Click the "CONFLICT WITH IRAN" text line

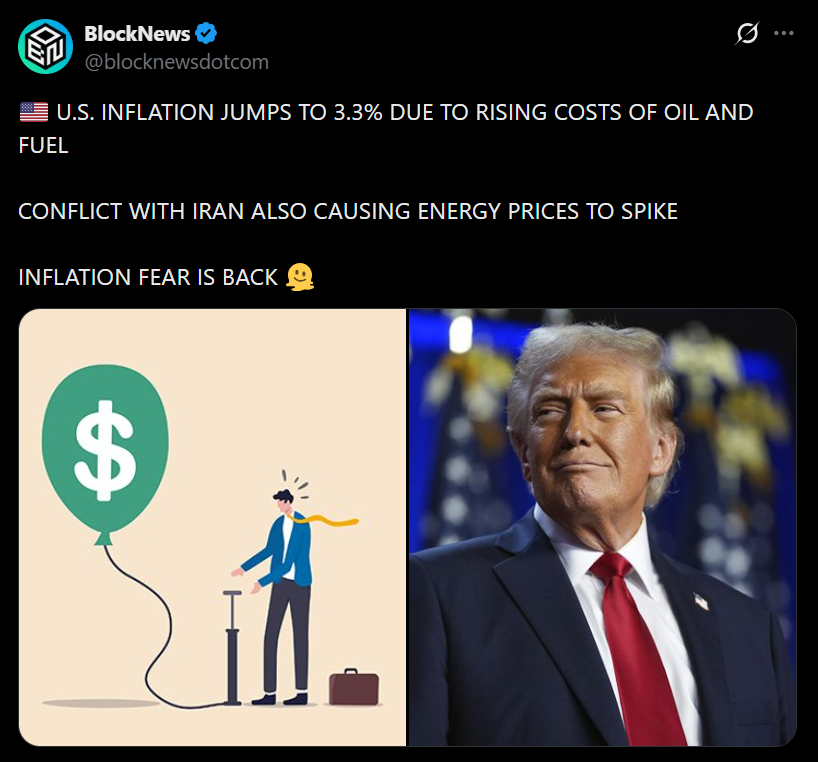(348, 211)
